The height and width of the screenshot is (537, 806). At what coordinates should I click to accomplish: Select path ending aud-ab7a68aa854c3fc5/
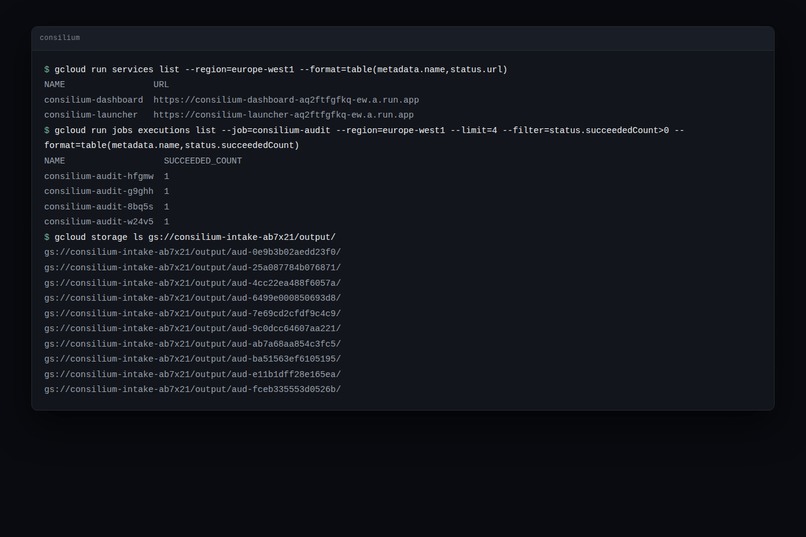[x=192, y=344]
